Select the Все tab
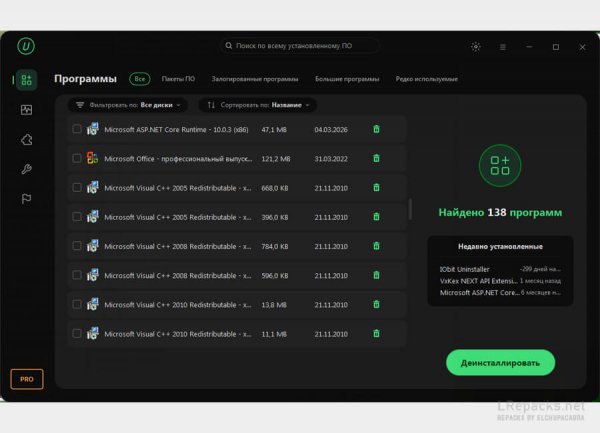This screenshot has height=433, width=600. click(x=140, y=79)
